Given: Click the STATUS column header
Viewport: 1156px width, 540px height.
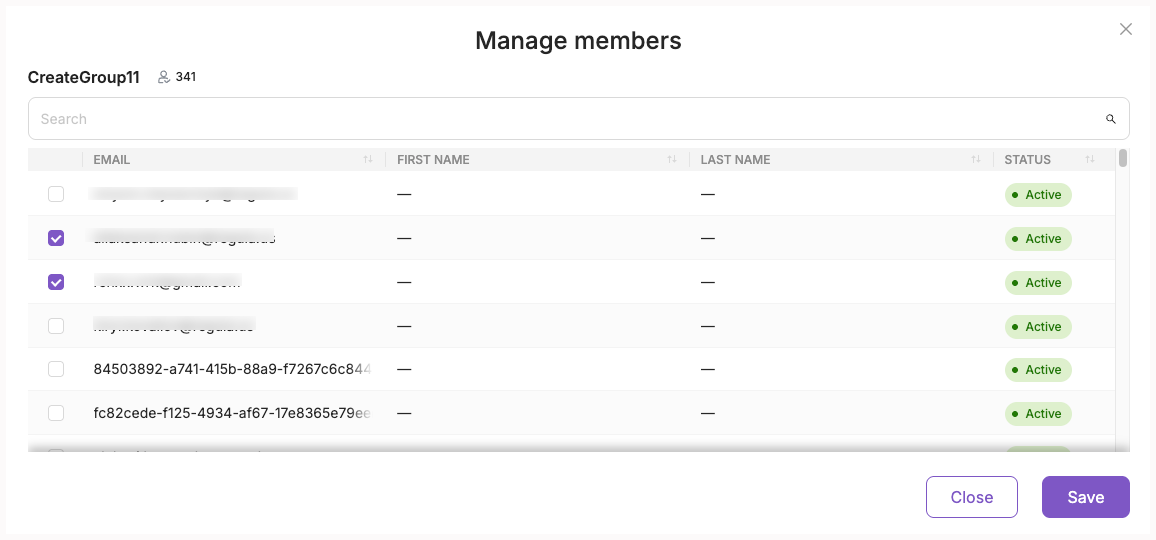Looking at the screenshot, I should [1028, 159].
